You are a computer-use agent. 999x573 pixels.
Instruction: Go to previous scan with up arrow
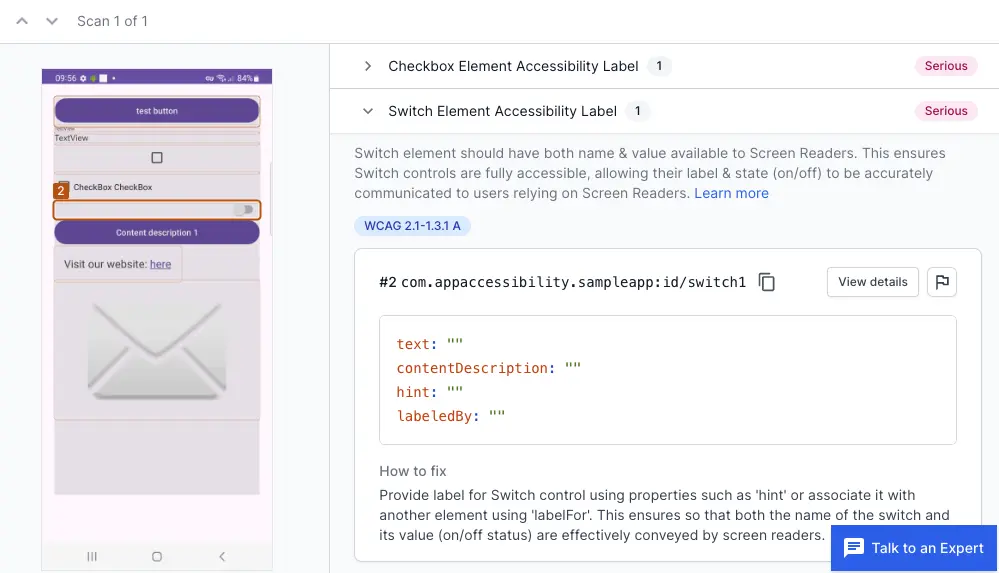click(23, 21)
